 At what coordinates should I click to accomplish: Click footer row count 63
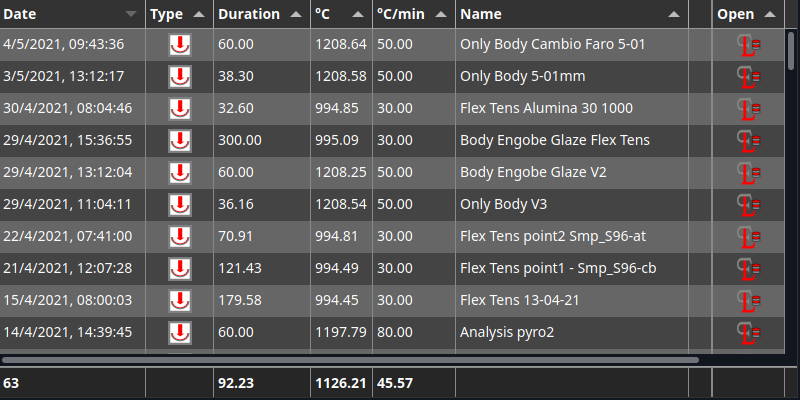pyautogui.click(x=11, y=383)
